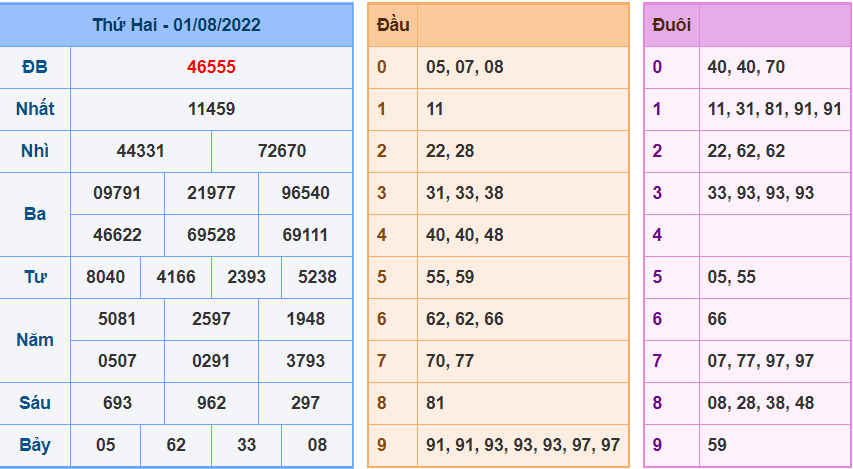The height and width of the screenshot is (469, 853).
Task: Select first prize number 11459
Action: [x=211, y=109]
